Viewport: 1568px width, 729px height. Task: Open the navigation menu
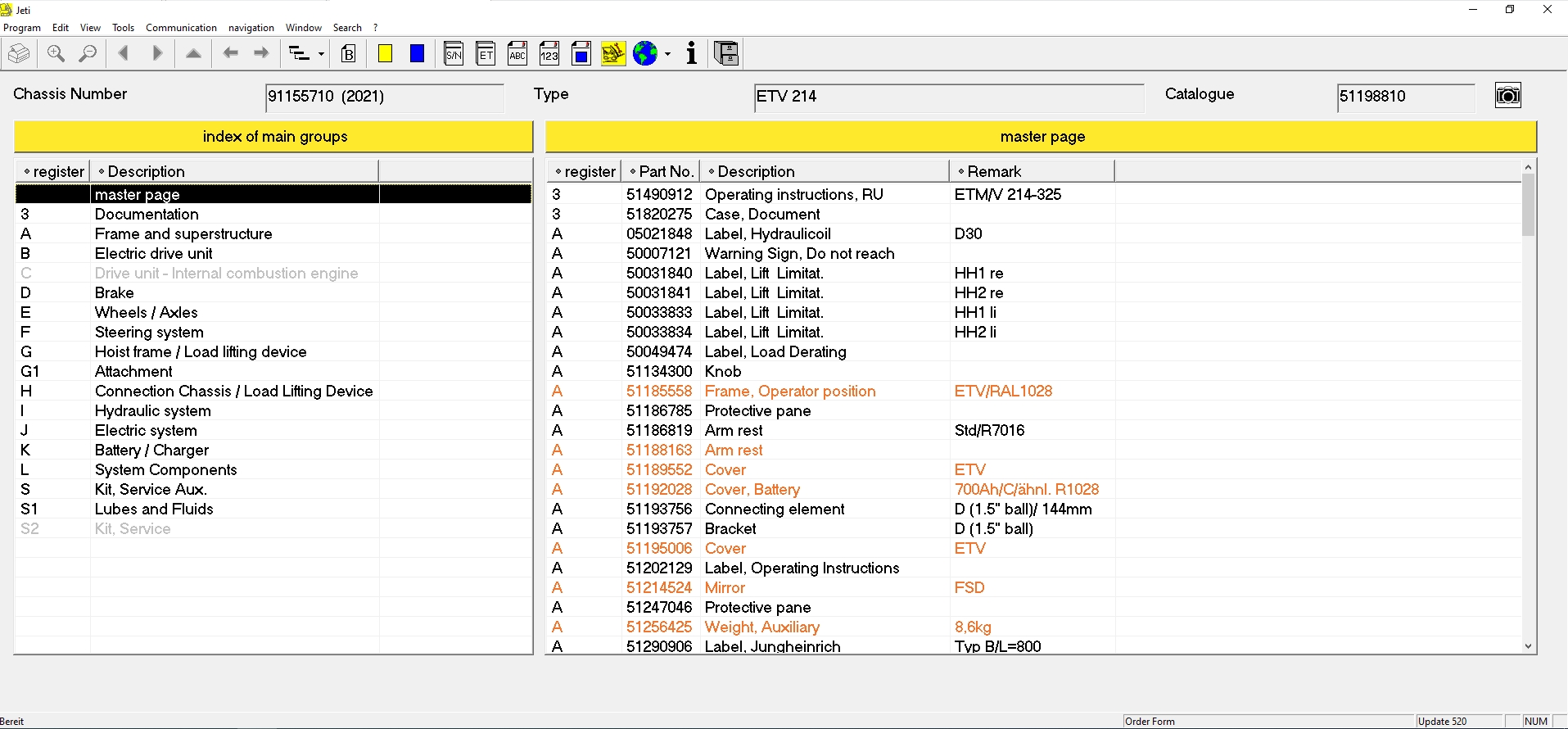tap(251, 28)
